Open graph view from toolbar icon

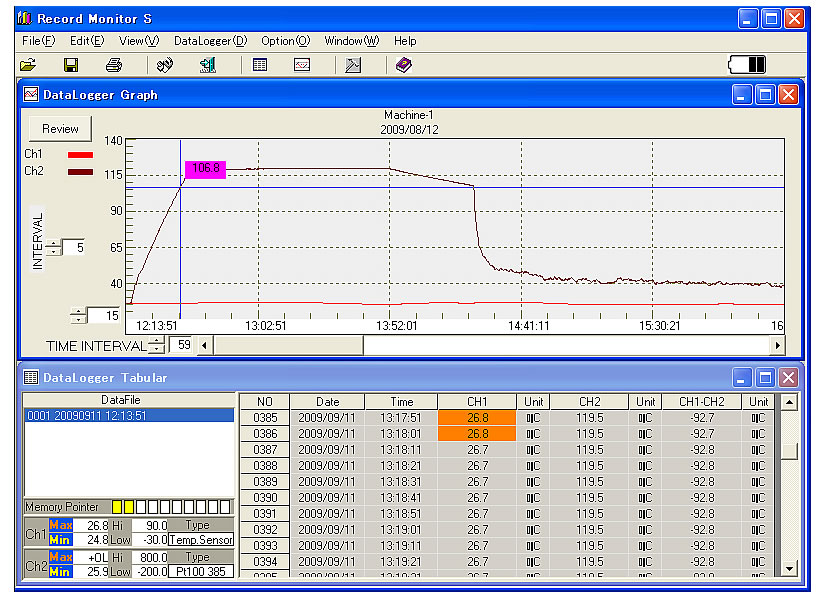(x=302, y=65)
